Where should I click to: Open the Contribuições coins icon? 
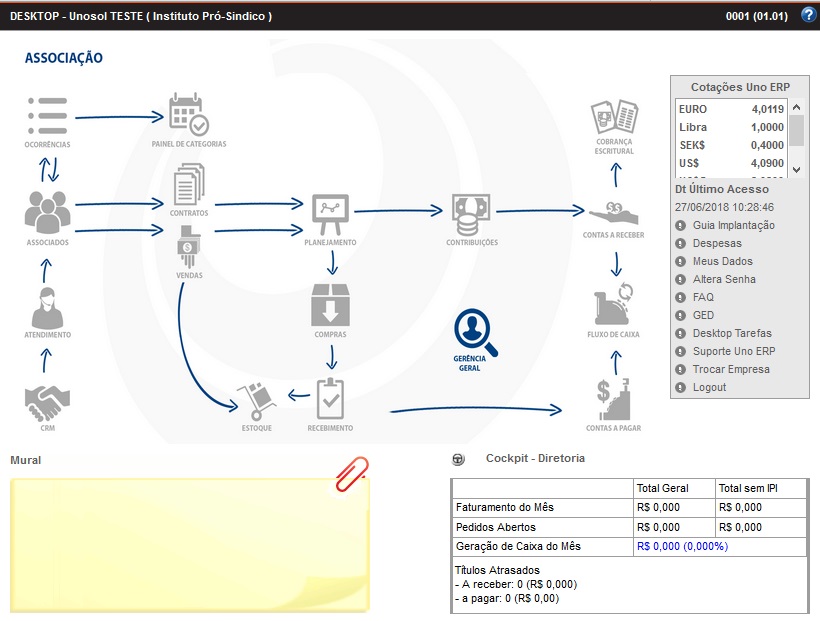(471, 212)
